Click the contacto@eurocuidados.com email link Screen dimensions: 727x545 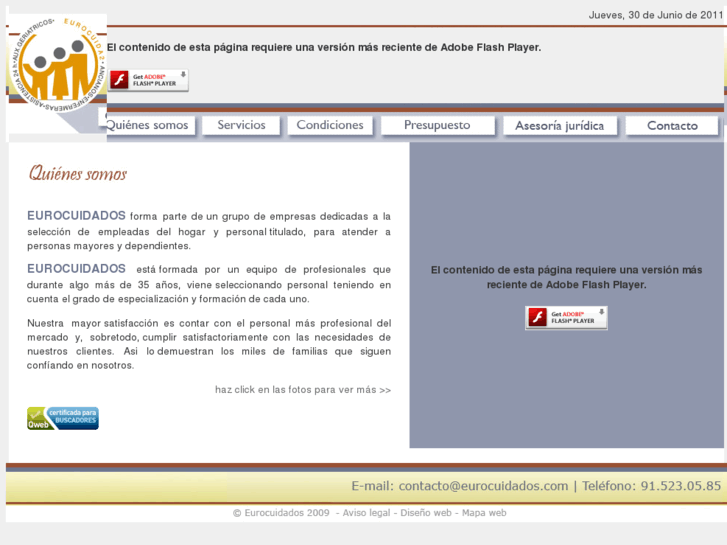pos(483,486)
